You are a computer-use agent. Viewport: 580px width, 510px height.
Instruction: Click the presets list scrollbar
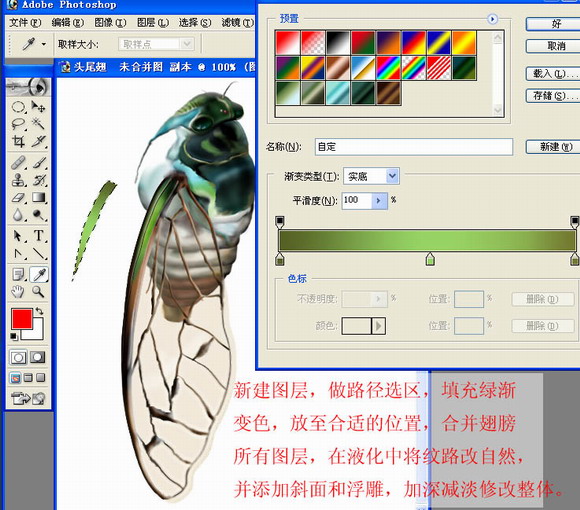point(498,74)
